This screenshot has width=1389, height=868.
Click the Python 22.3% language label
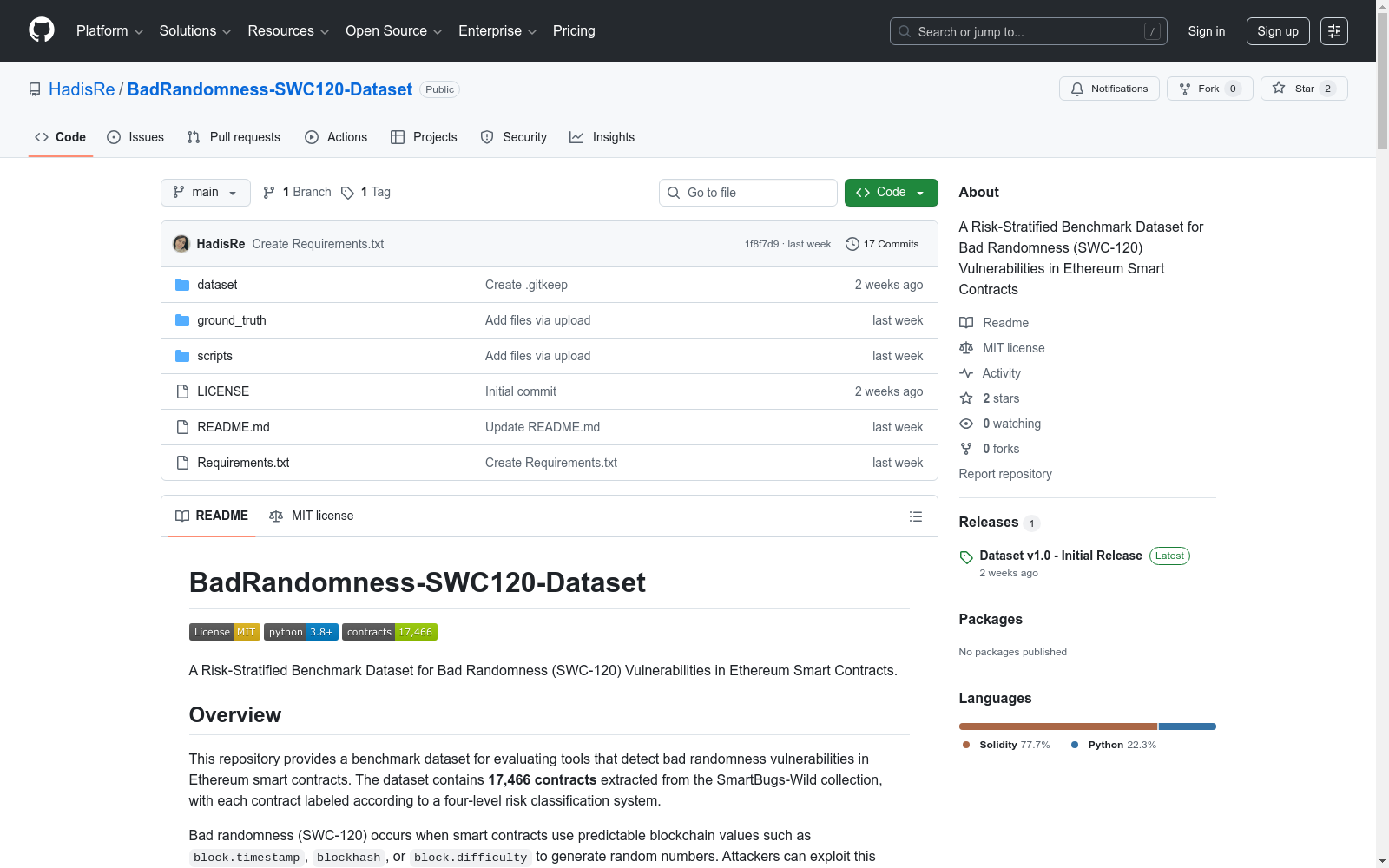pos(1114,745)
